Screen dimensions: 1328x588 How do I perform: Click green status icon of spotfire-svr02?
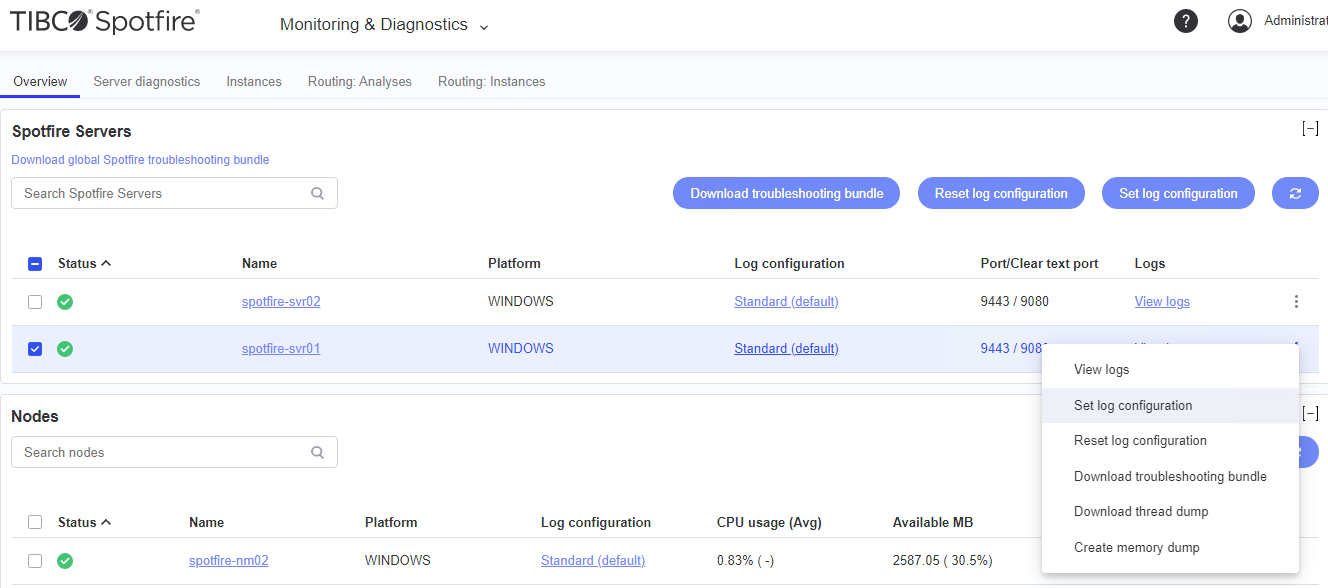(65, 302)
